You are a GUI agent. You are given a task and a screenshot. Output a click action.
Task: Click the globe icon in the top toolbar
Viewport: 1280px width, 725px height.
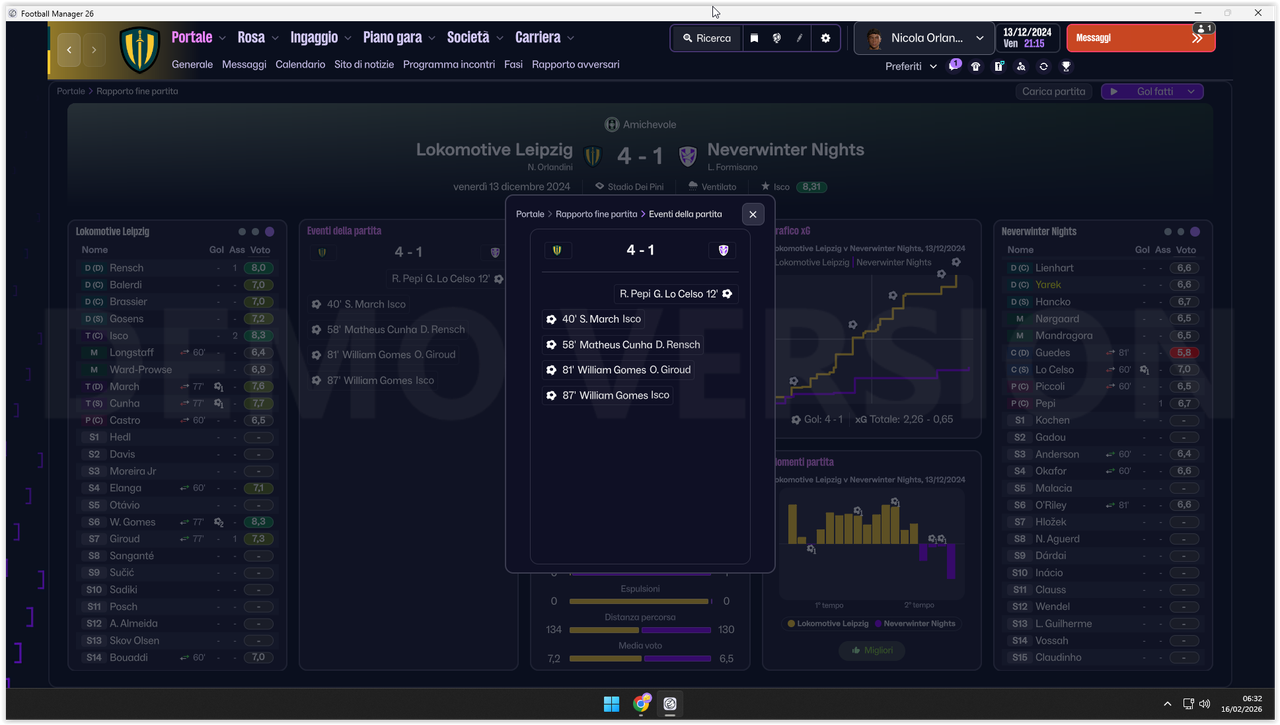coord(777,38)
